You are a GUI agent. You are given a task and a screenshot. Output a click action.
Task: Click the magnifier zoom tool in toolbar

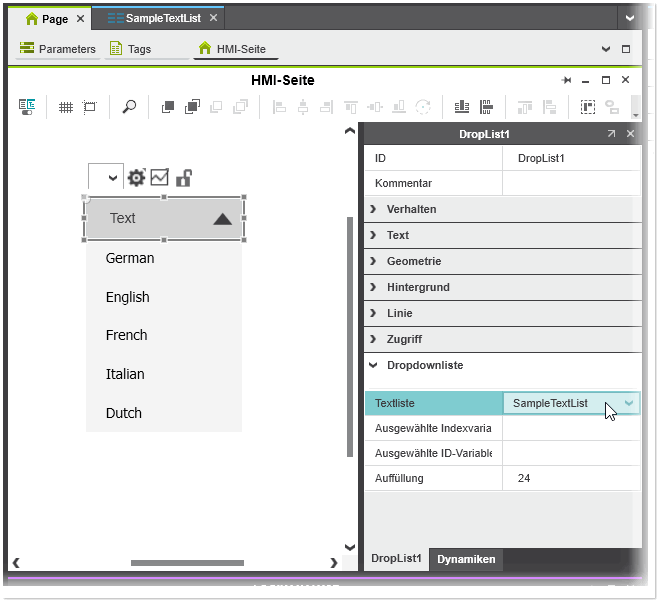click(x=129, y=107)
